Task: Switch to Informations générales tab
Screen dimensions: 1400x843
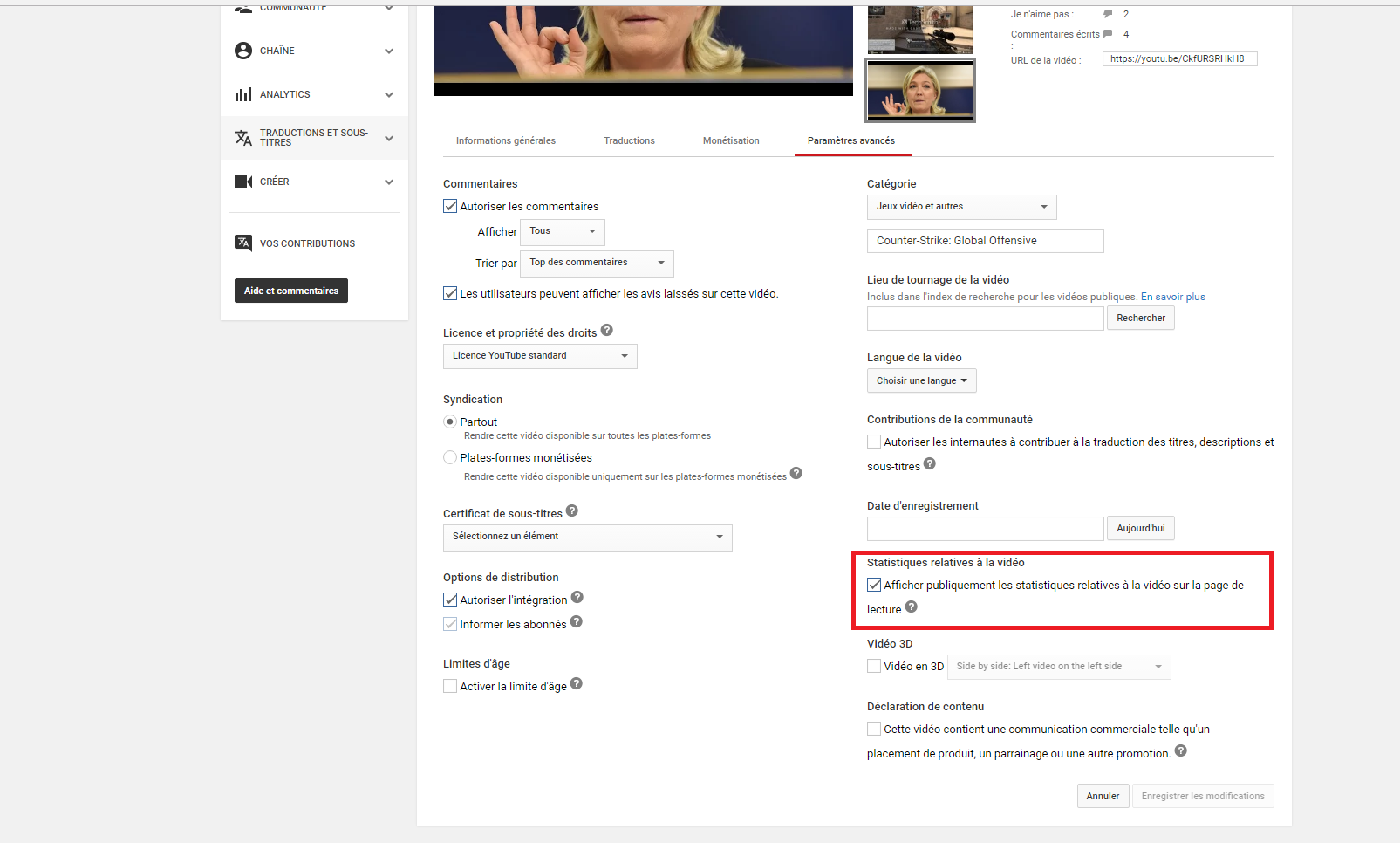Action: coord(506,140)
